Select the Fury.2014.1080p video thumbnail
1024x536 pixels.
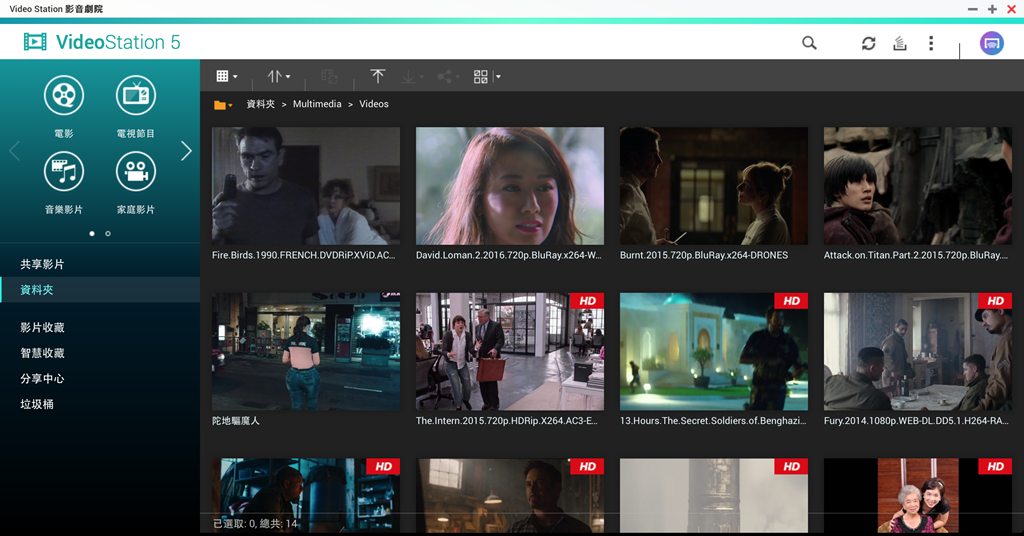918,351
